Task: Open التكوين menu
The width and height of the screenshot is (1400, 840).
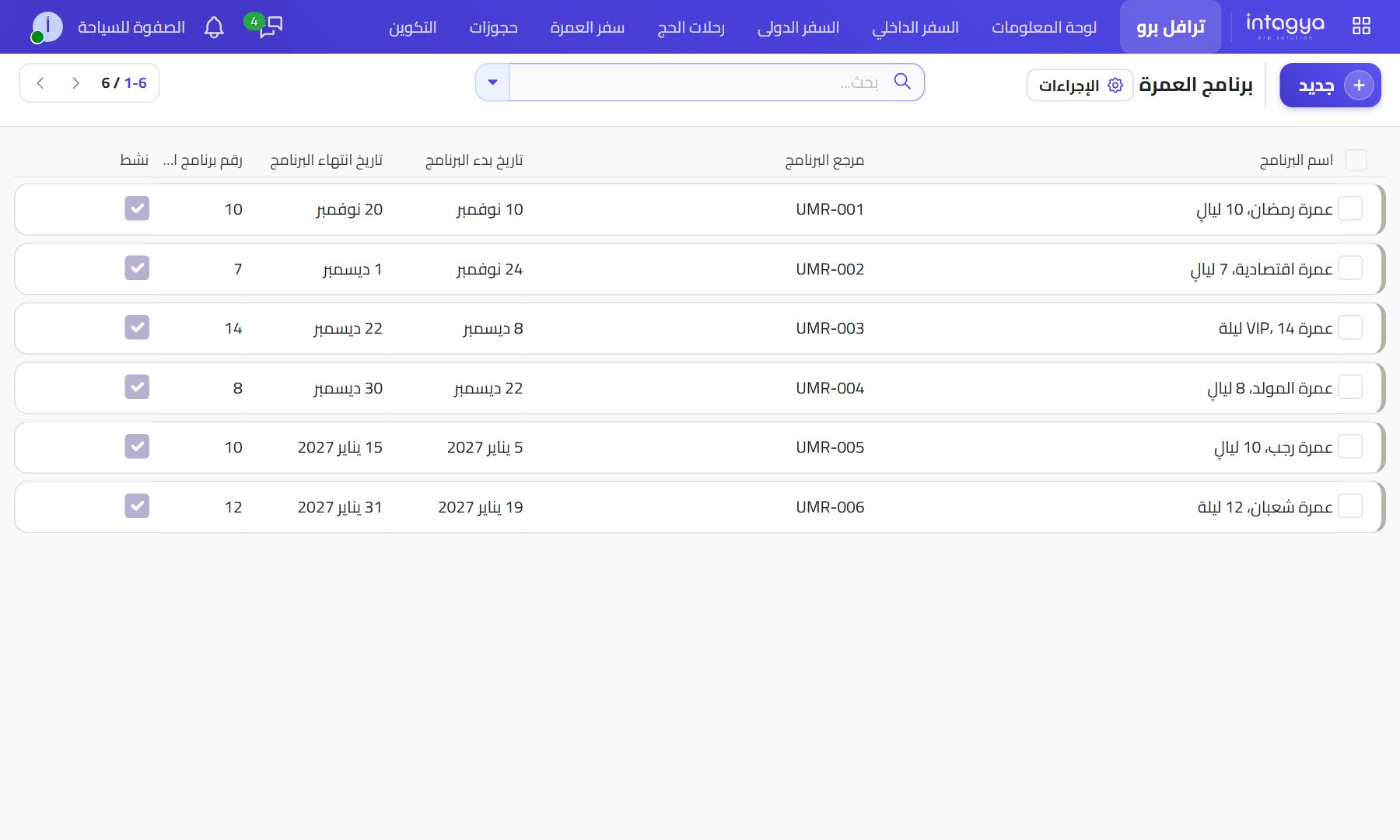Action: (412, 27)
